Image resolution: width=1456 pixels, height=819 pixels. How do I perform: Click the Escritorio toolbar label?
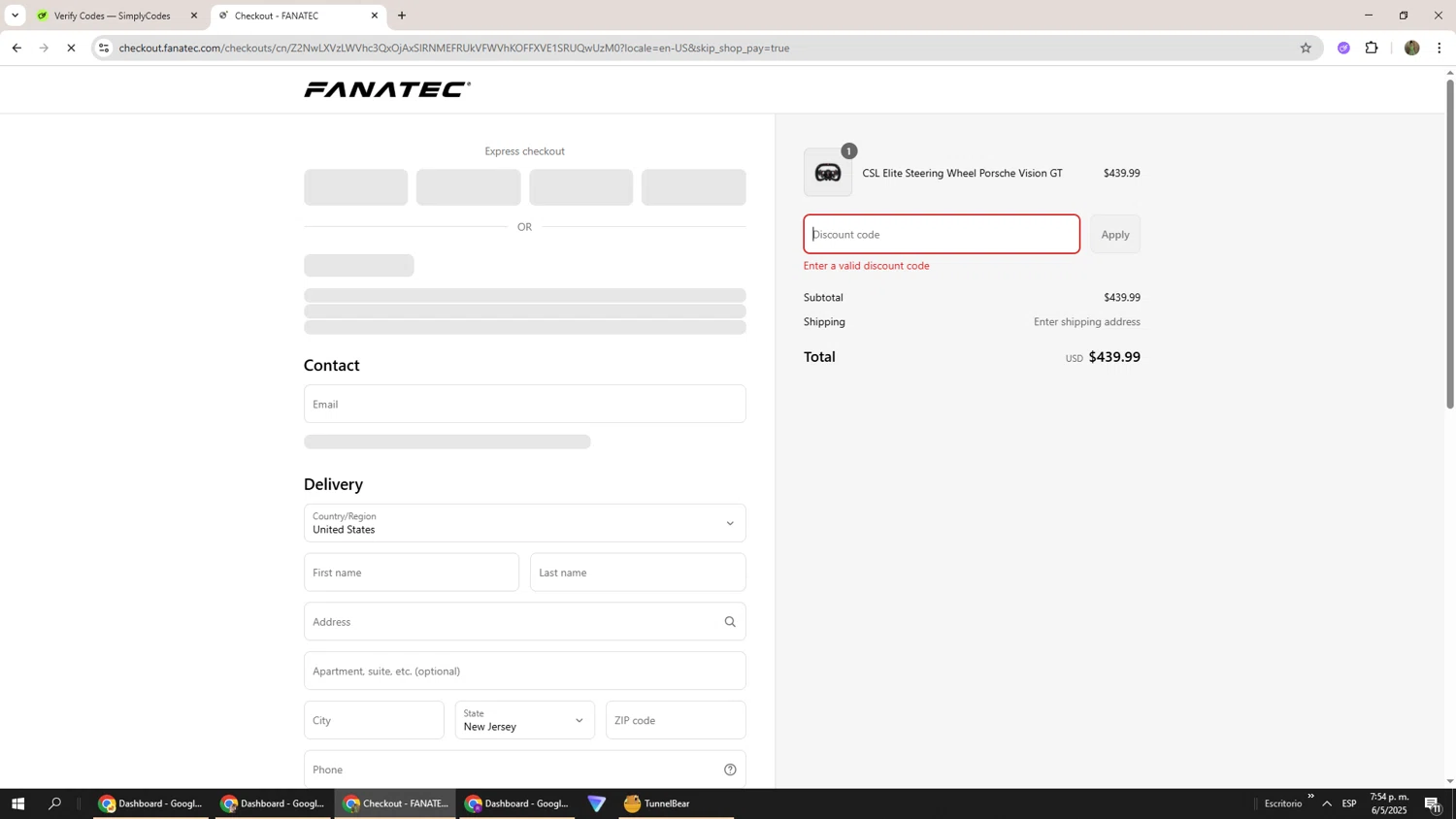click(x=1283, y=803)
